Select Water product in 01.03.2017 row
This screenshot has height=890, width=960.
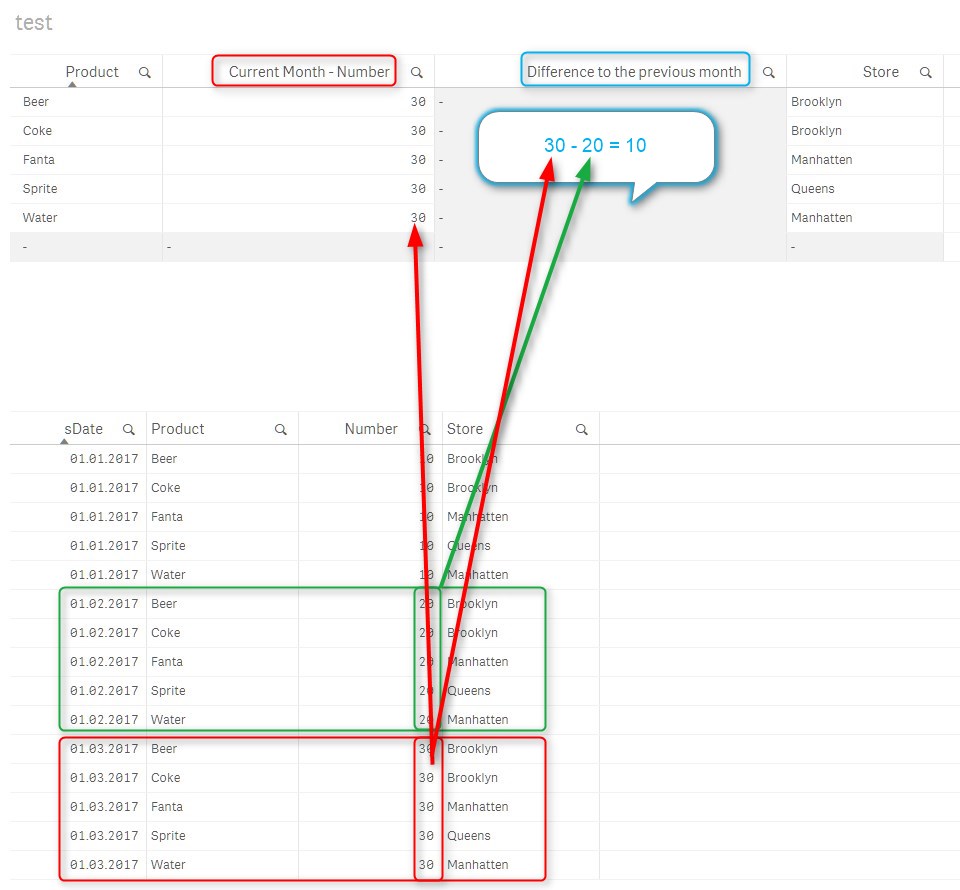click(168, 864)
